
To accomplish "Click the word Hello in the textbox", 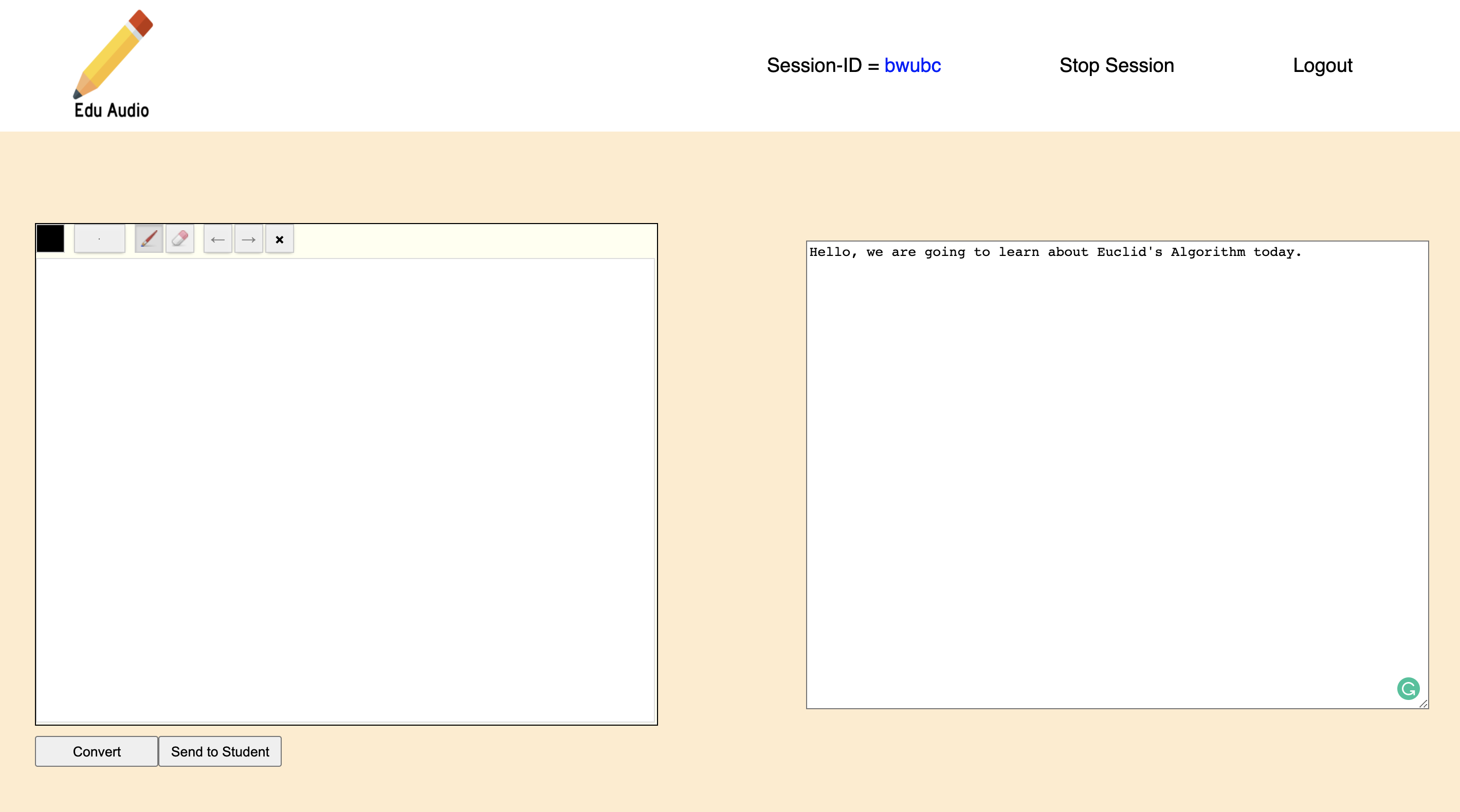I will tap(830, 252).
